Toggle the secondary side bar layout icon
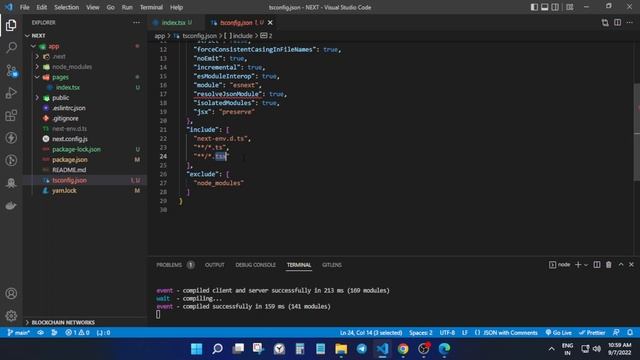This screenshot has width=640, height=360. click(x=555, y=7)
